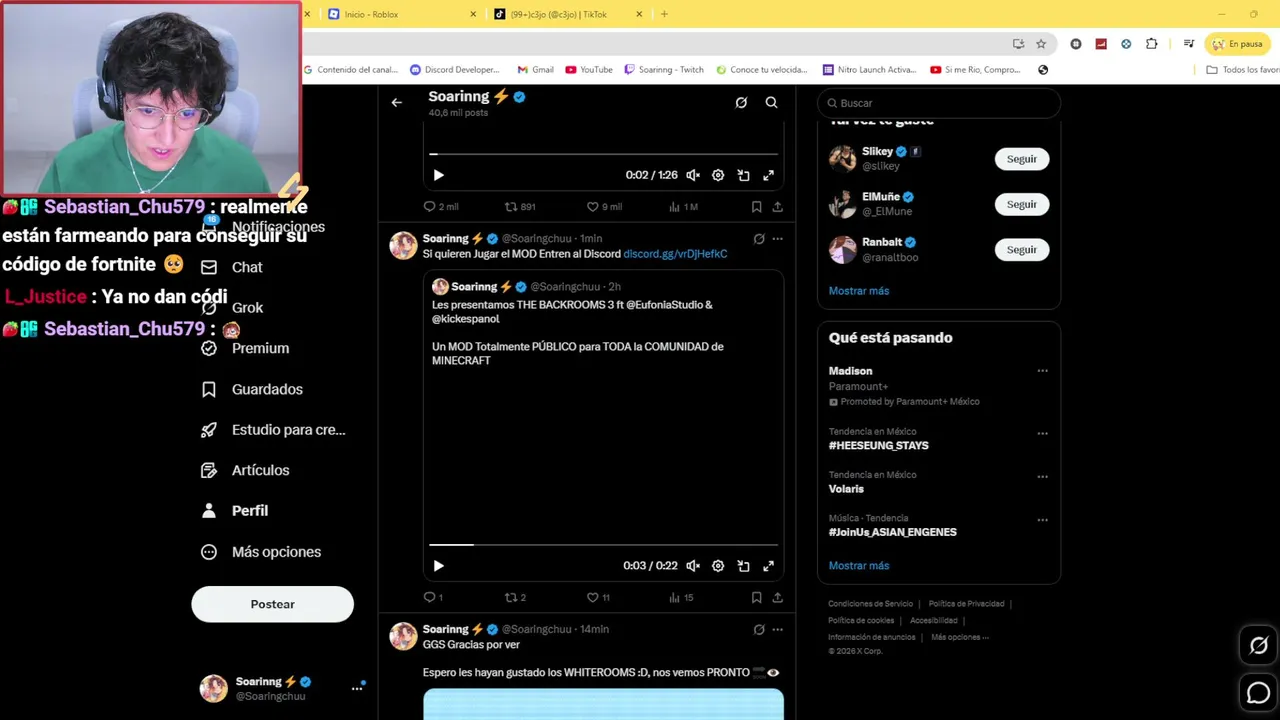Screen dimensions: 1280x720
Task: Open Perfil in the sidebar
Action: [x=234, y=511]
